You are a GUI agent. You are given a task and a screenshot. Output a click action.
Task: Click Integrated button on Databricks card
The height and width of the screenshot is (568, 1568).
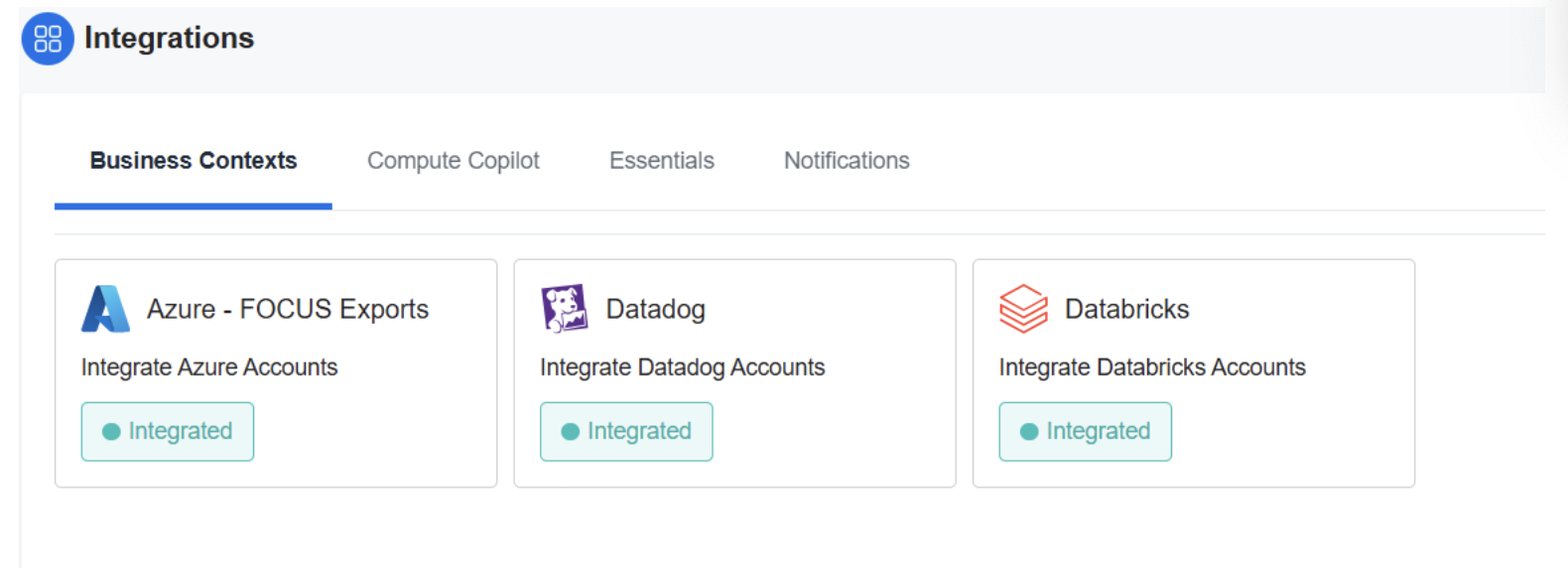click(x=1086, y=431)
